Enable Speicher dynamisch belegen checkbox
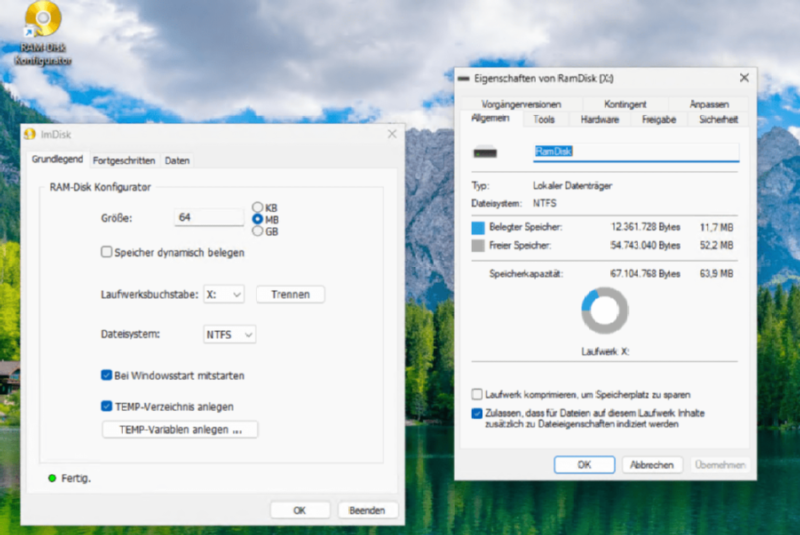Image resolution: width=800 pixels, height=535 pixels. (107, 253)
